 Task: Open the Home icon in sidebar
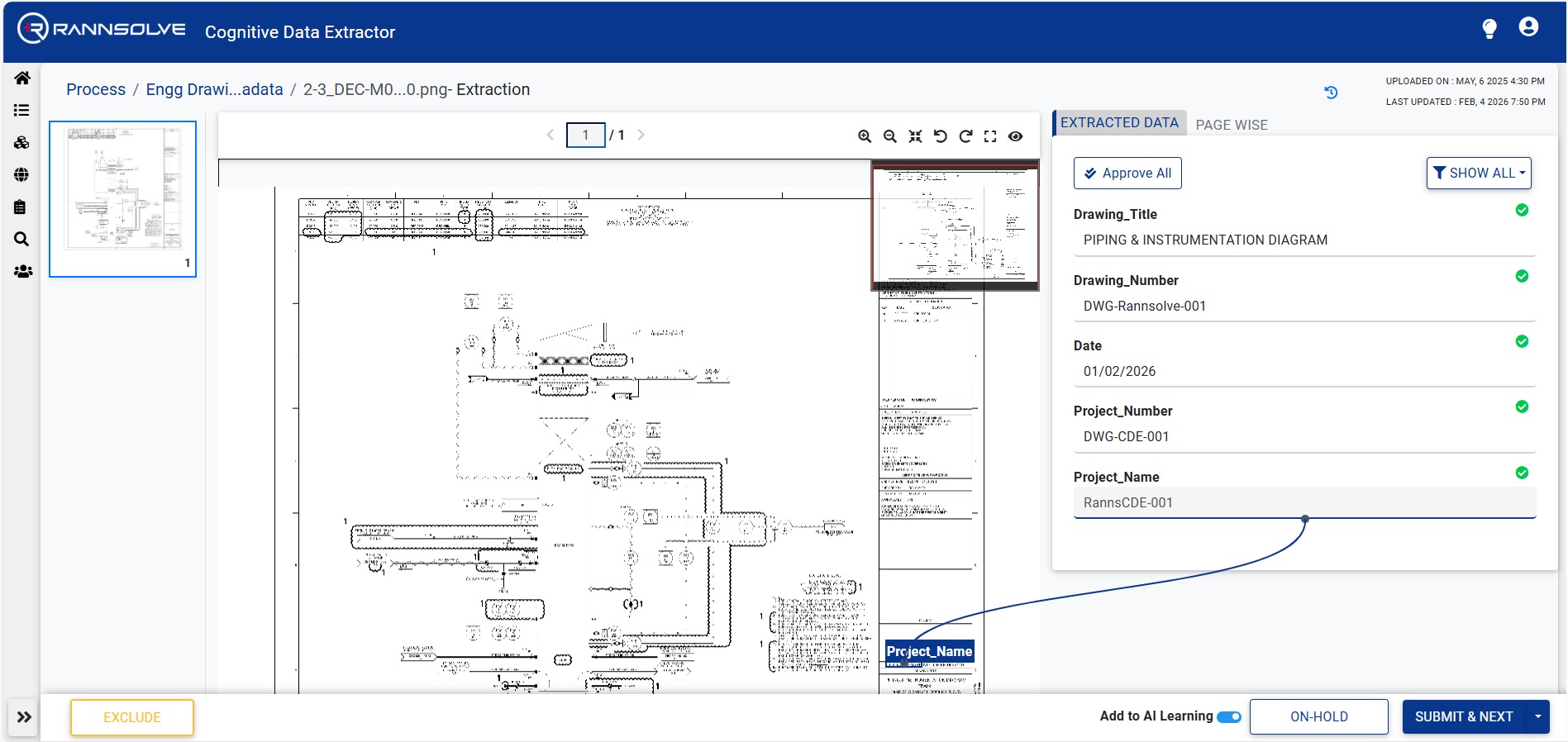point(22,78)
